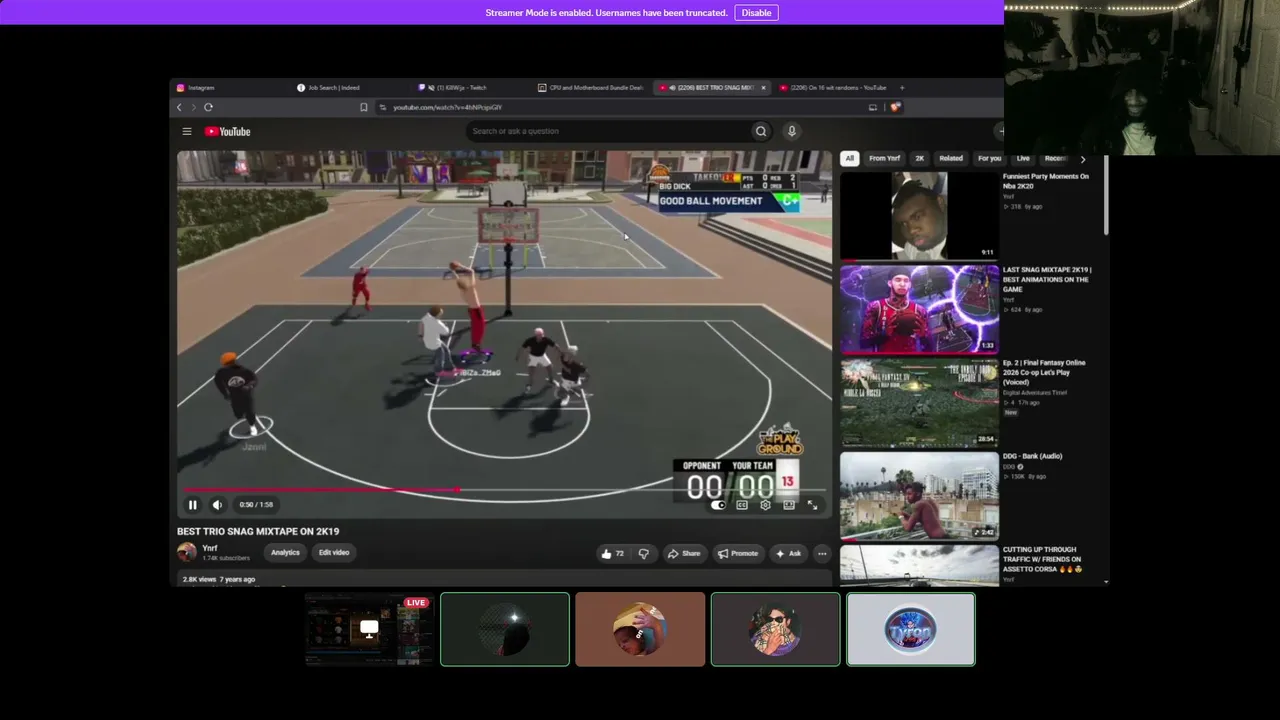Viewport: 1280px width, 720px height.
Task: Open the YouTube guide hamburger menu
Action: (187, 131)
